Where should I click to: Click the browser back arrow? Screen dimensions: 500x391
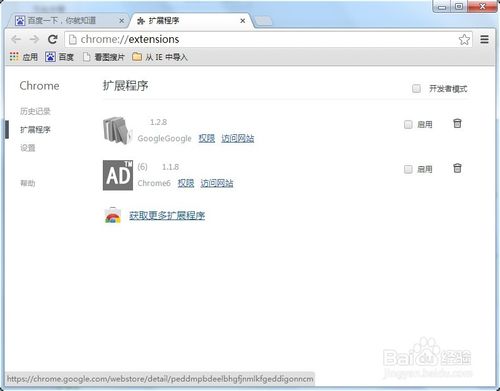(x=16, y=40)
